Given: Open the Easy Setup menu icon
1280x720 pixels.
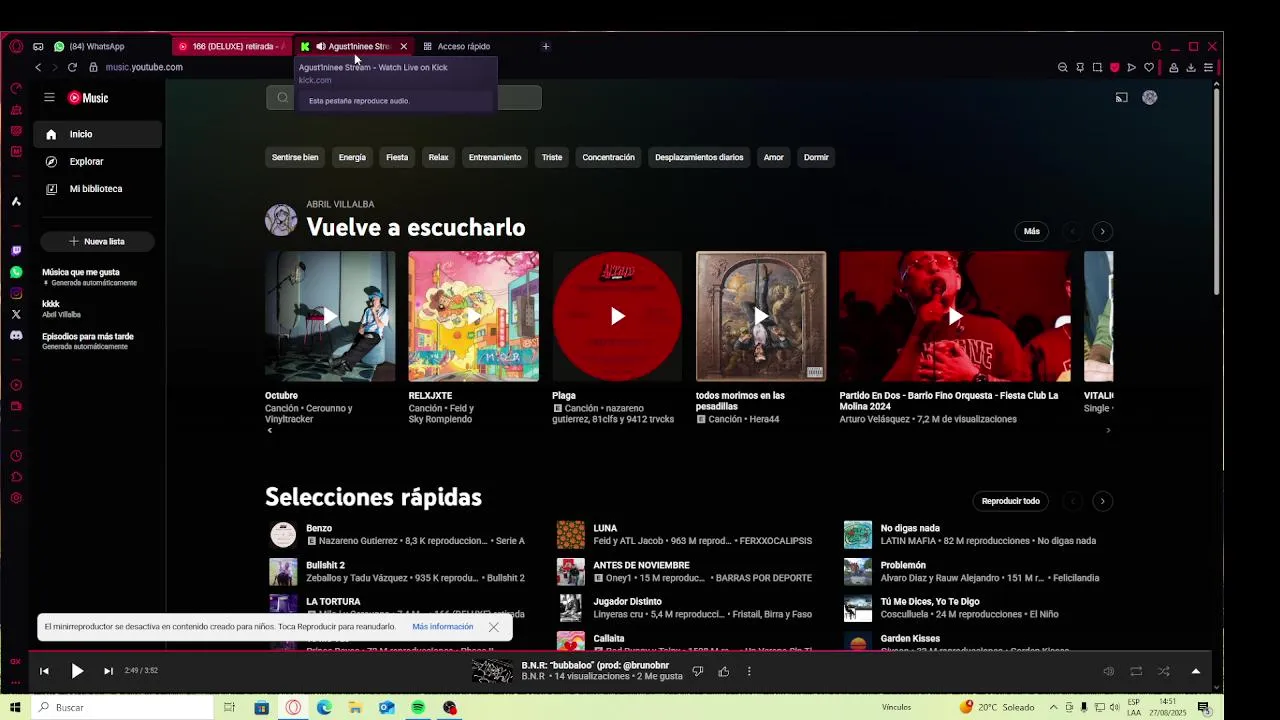Looking at the screenshot, I should coord(1208,67).
